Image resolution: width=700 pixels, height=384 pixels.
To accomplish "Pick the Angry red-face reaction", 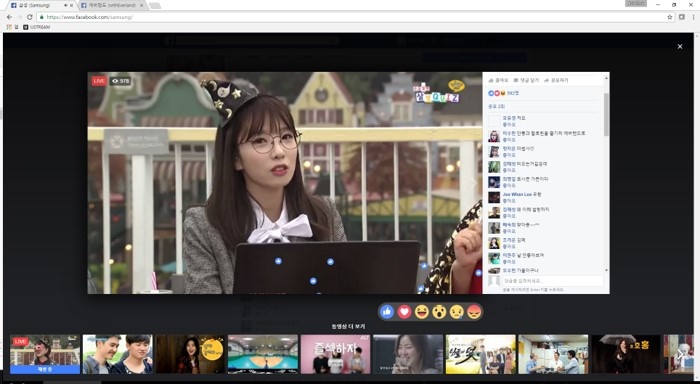I will click(474, 312).
